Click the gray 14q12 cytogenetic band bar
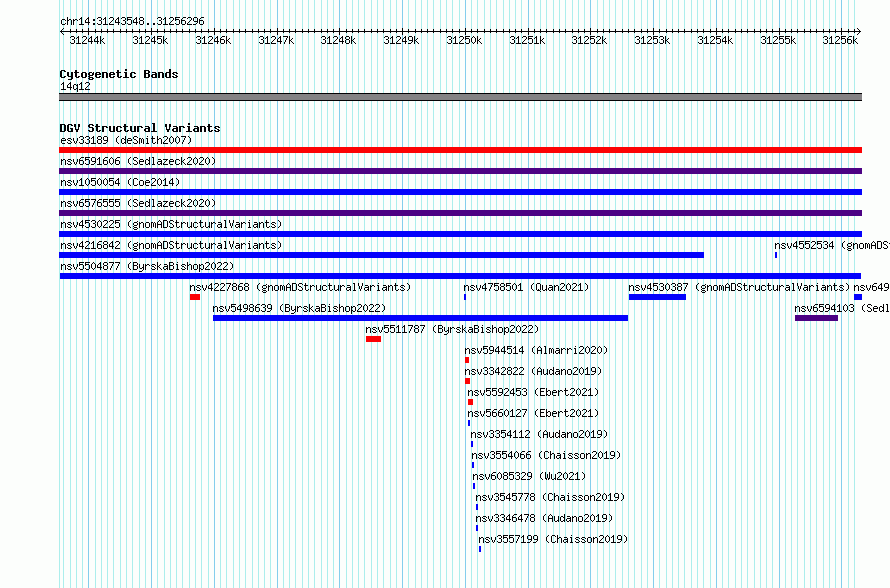The width and height of the screenshot is (890, 588). pyautogui.click(x=460, y=97)
